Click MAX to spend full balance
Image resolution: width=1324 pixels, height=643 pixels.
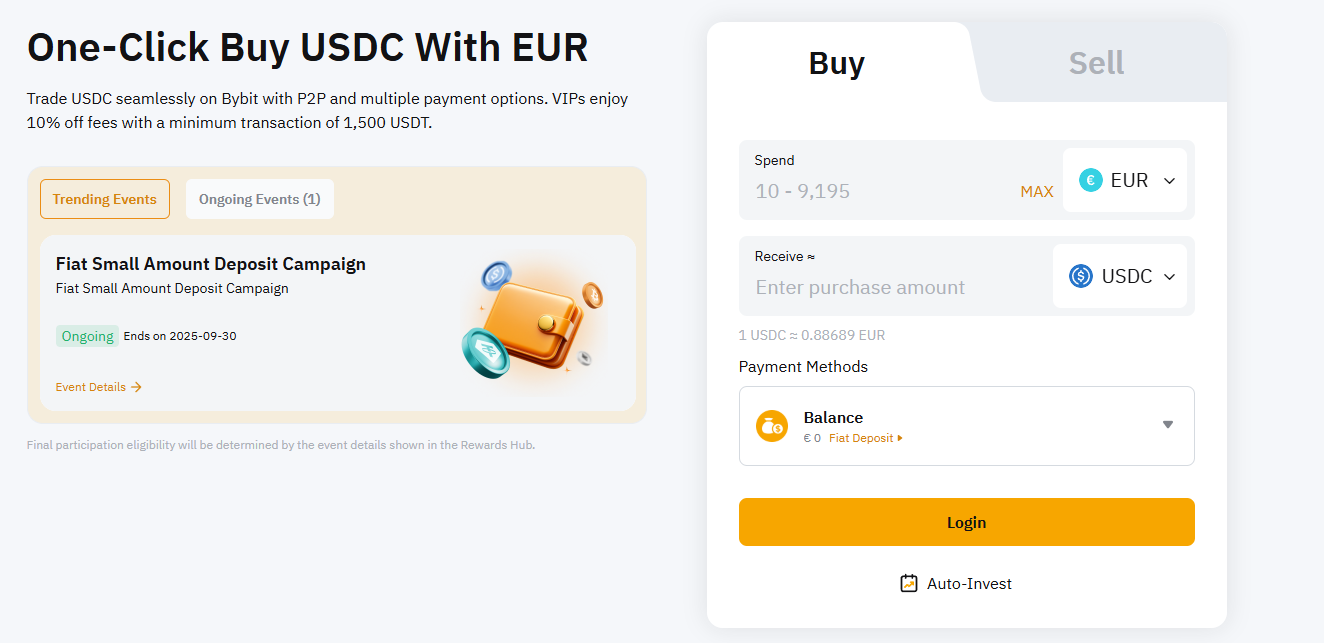pos(1036,190)
